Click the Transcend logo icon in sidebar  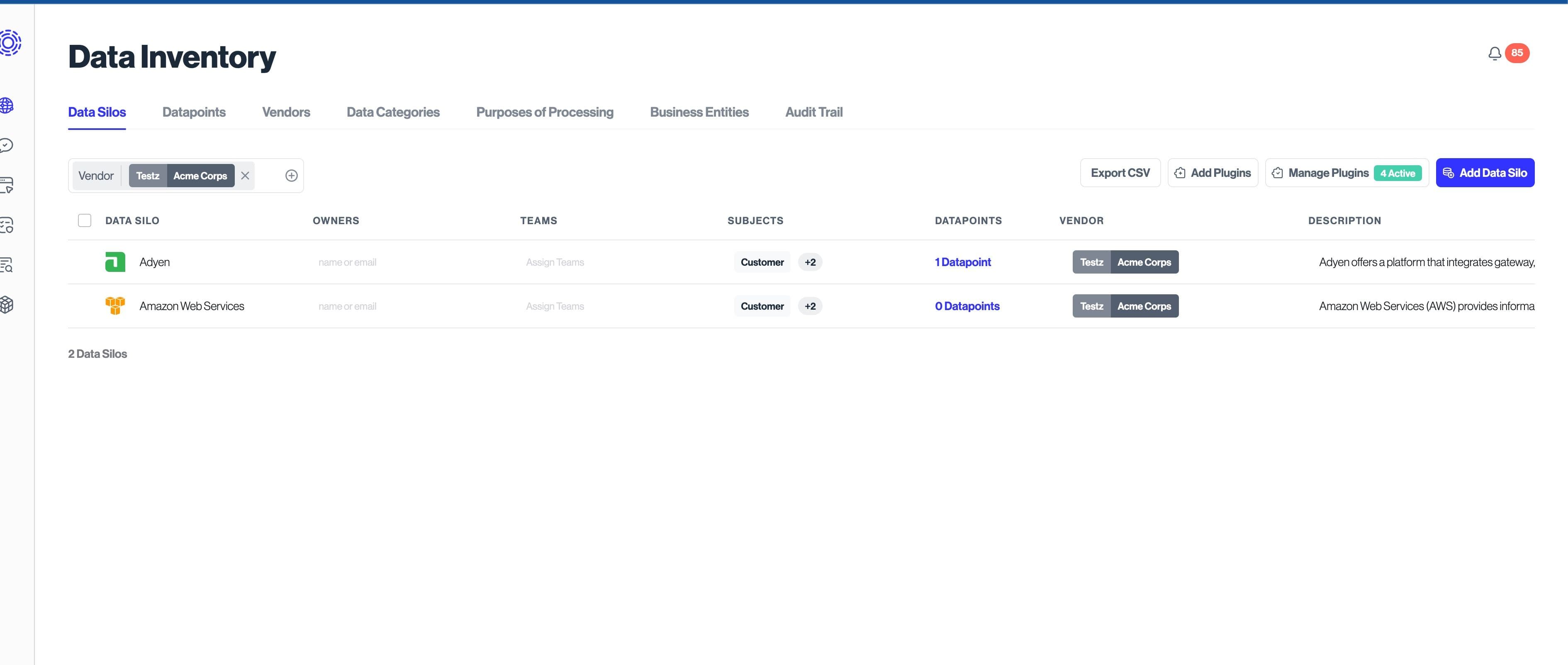pyautogui.click(x=10, y=43)
